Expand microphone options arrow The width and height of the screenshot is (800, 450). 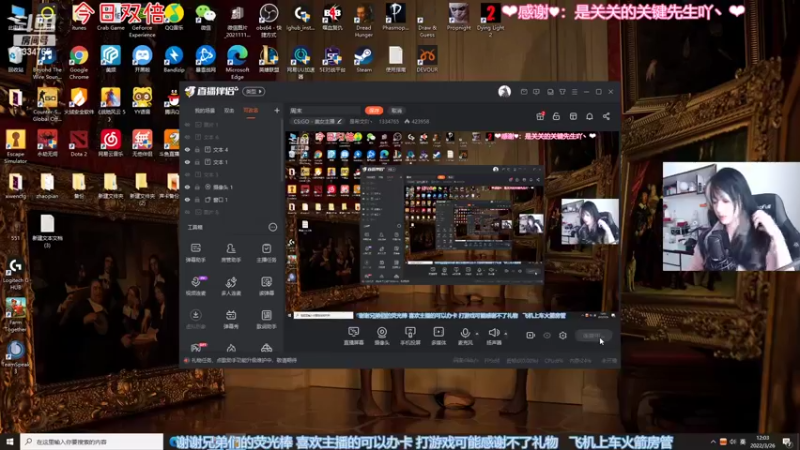pos(477,334)
